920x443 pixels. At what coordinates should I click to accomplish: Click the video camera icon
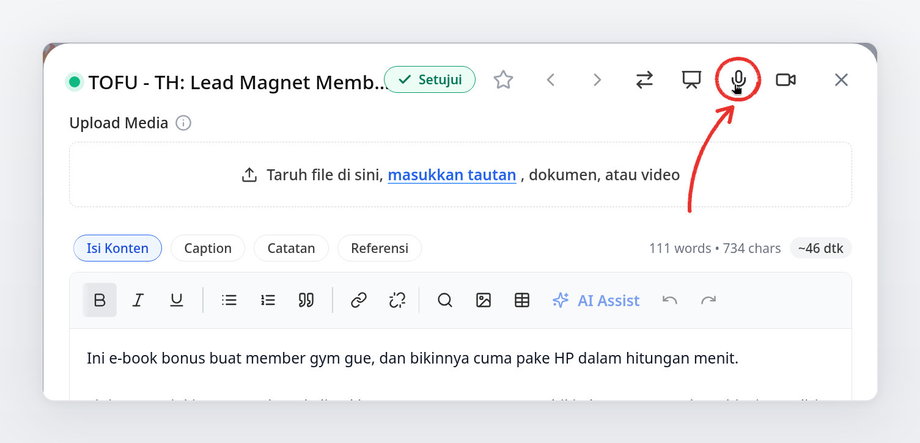coord(786,80)
